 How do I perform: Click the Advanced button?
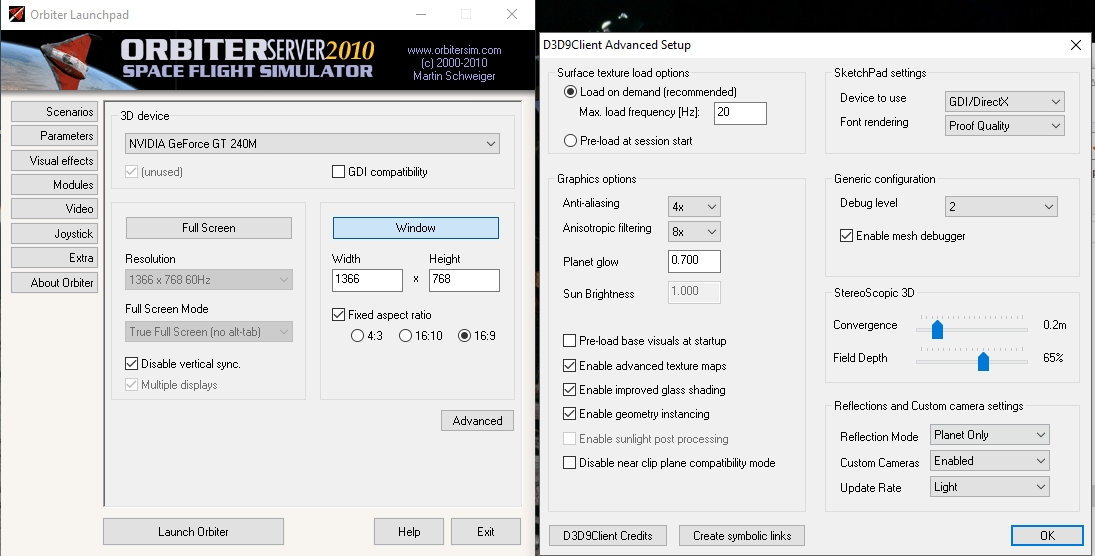point(478,420)
